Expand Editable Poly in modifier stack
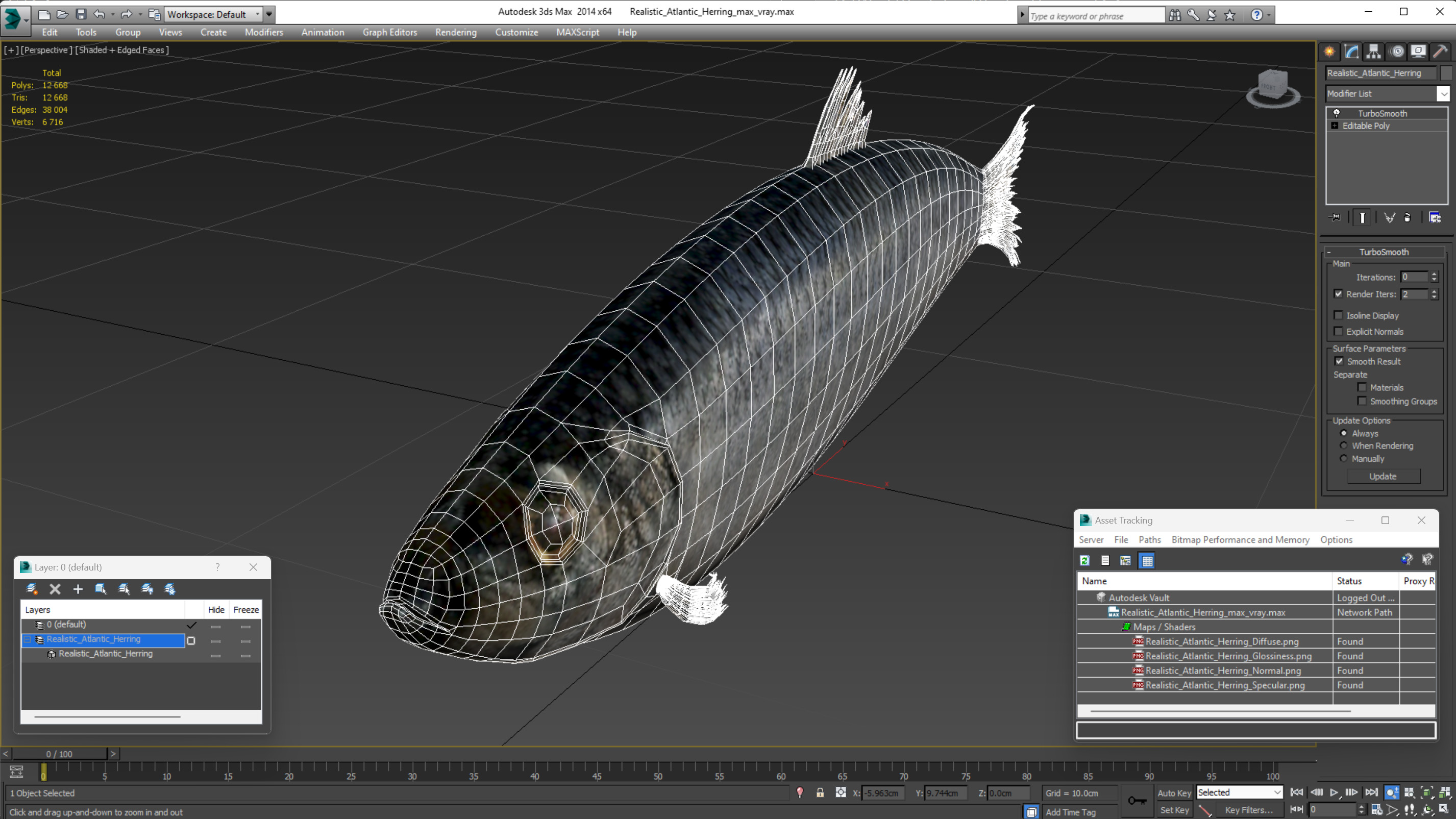 tap(1335, 126)
